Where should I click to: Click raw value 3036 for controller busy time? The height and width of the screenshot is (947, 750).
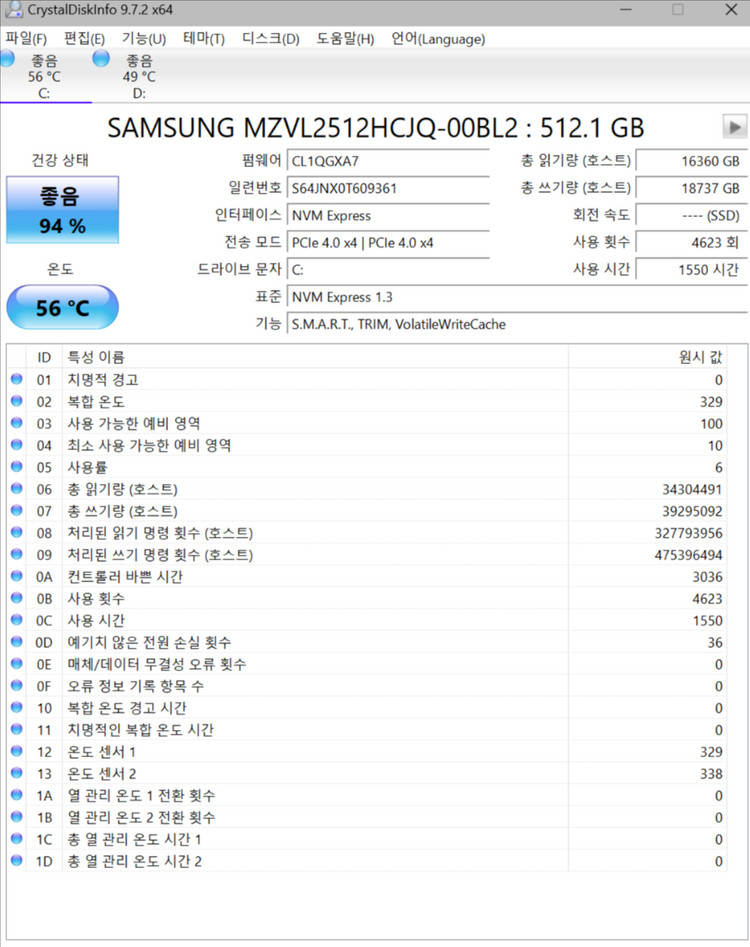[707, 577]
